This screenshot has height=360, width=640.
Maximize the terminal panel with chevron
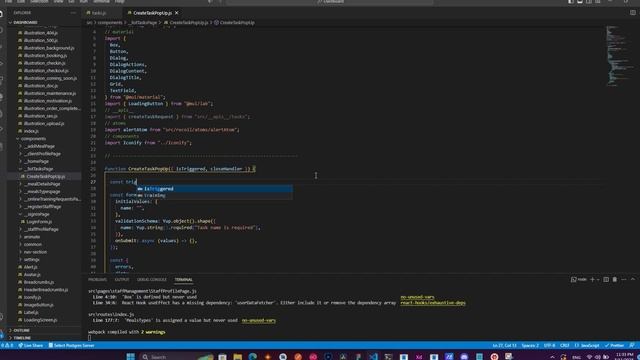(x=633, y=280)
